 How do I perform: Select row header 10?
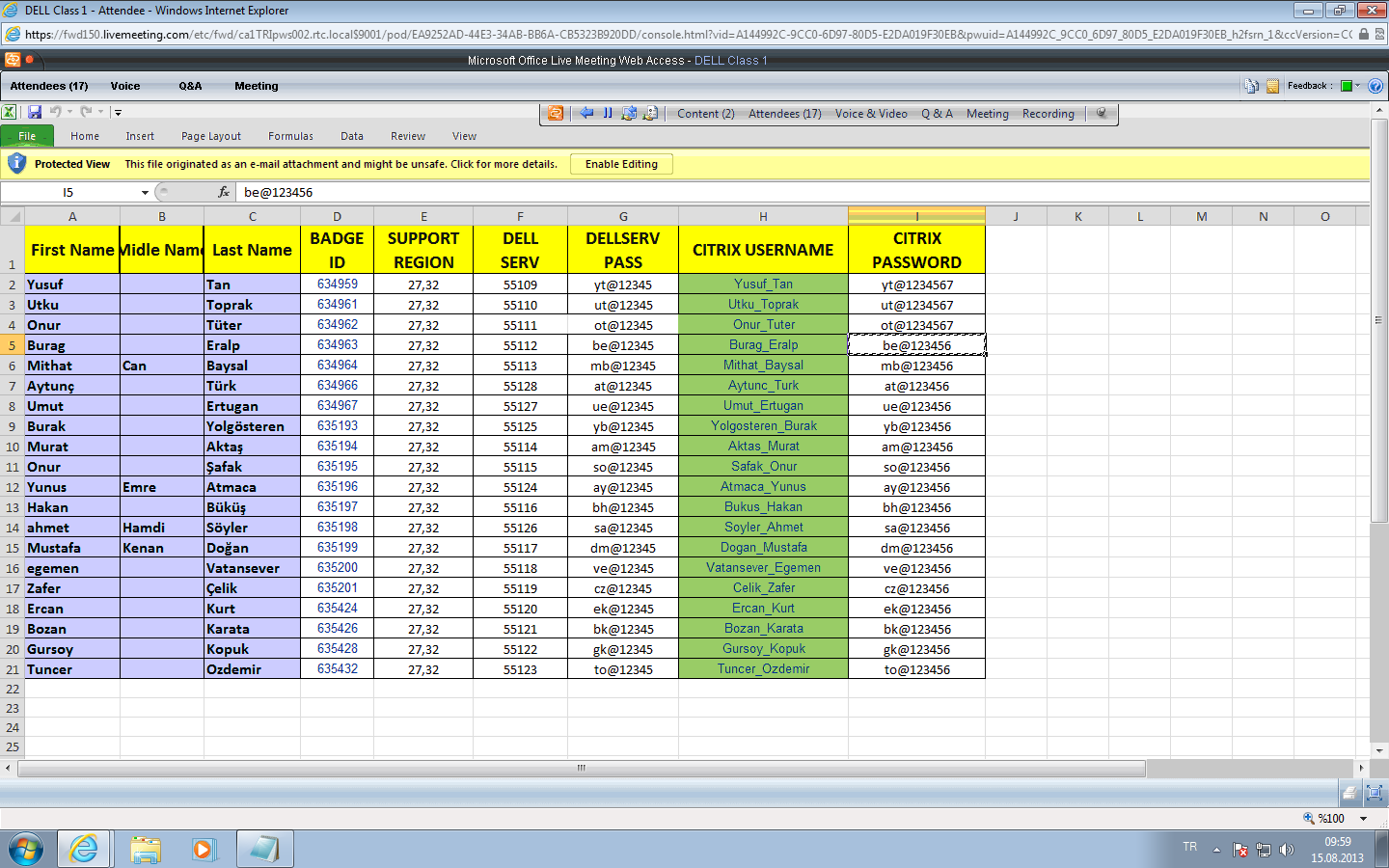pos(13,447)
